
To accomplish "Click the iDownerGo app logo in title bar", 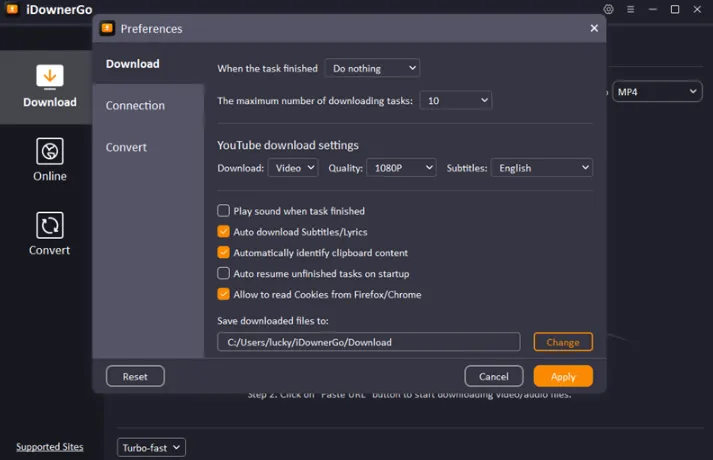I will pyautogui.click(x=12, y=9).
